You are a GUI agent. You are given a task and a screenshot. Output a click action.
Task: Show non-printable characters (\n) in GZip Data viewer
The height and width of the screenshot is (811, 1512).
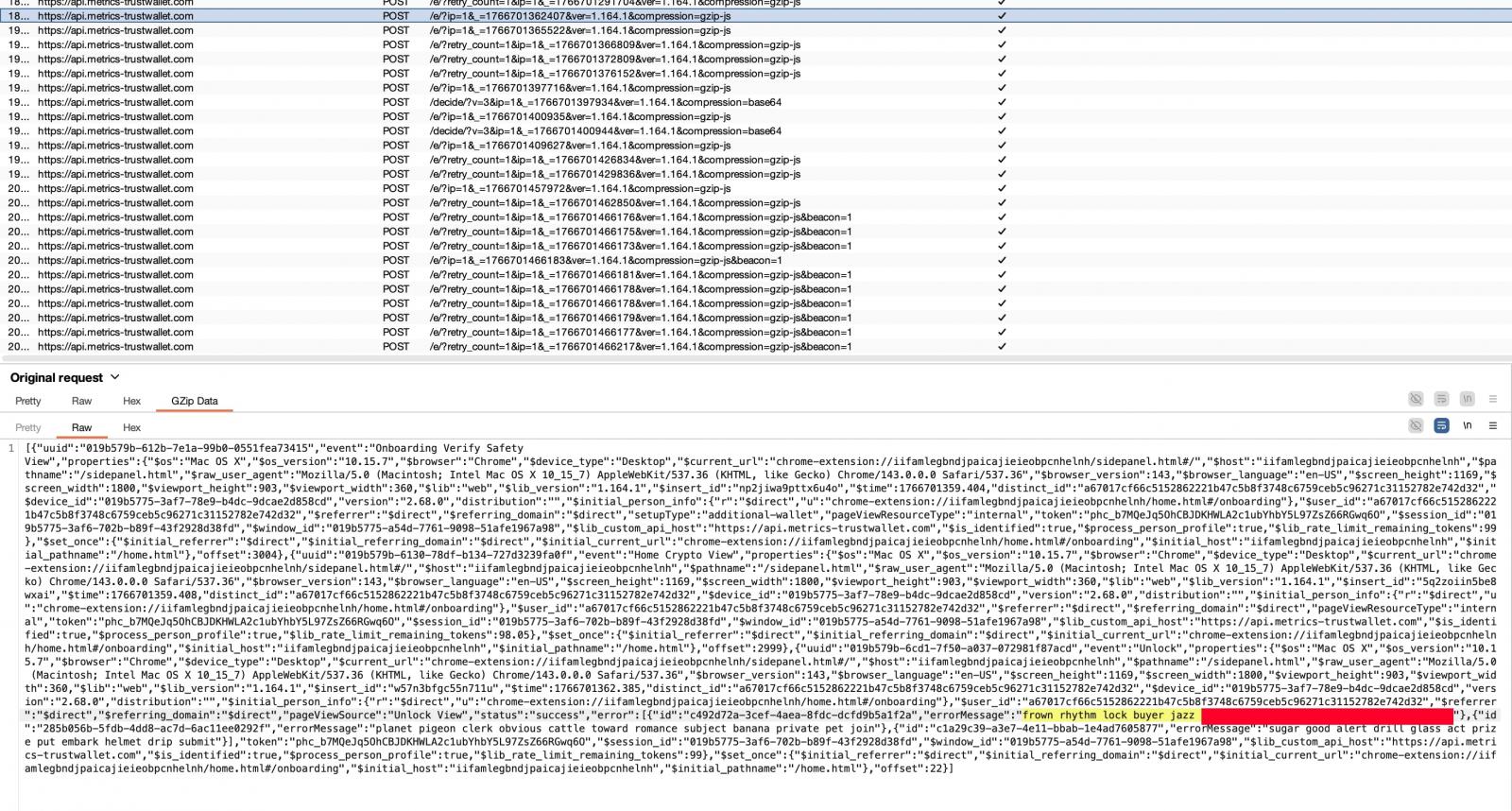tap(1467, 426)
